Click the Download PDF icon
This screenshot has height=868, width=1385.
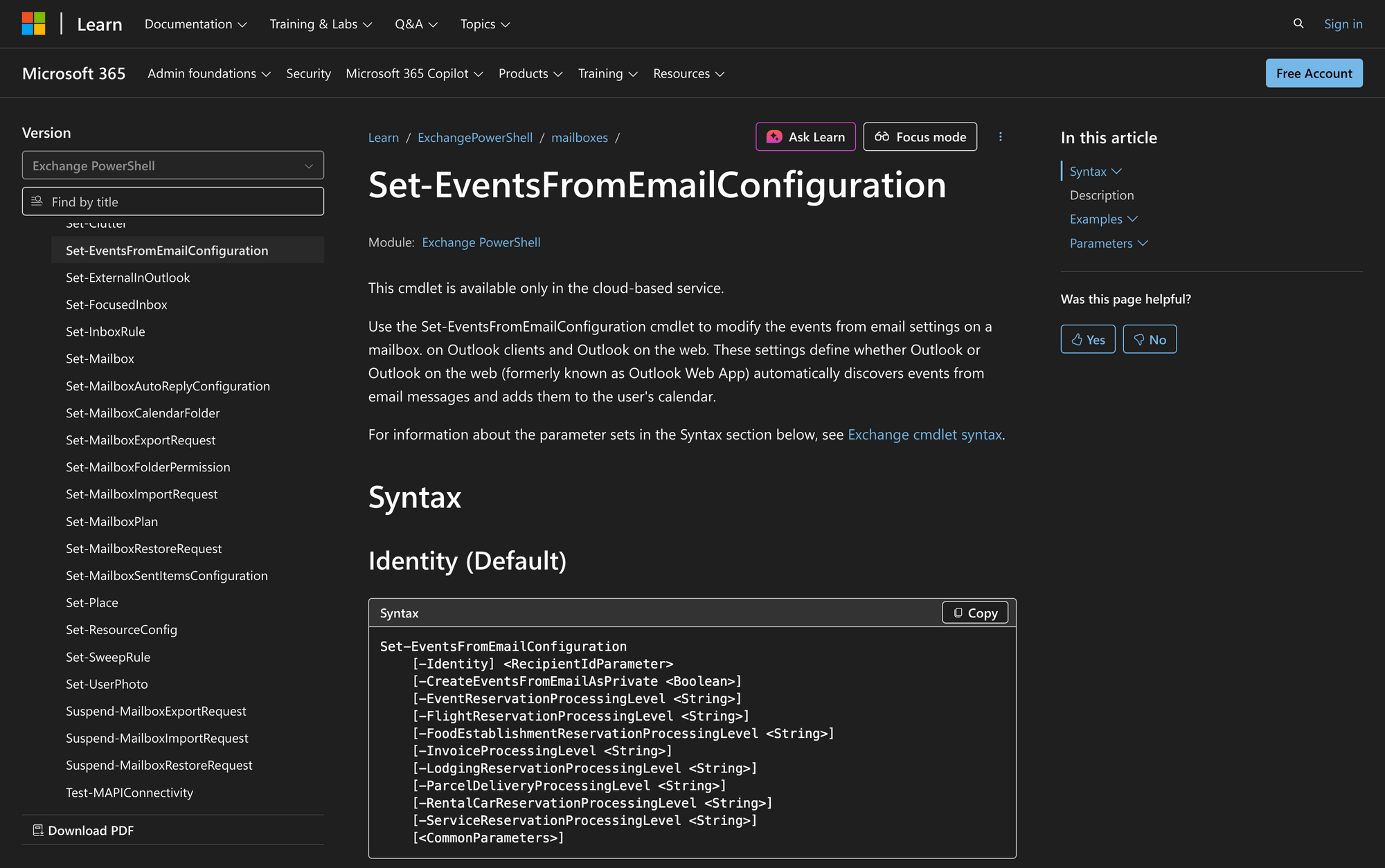click(38, 829)
